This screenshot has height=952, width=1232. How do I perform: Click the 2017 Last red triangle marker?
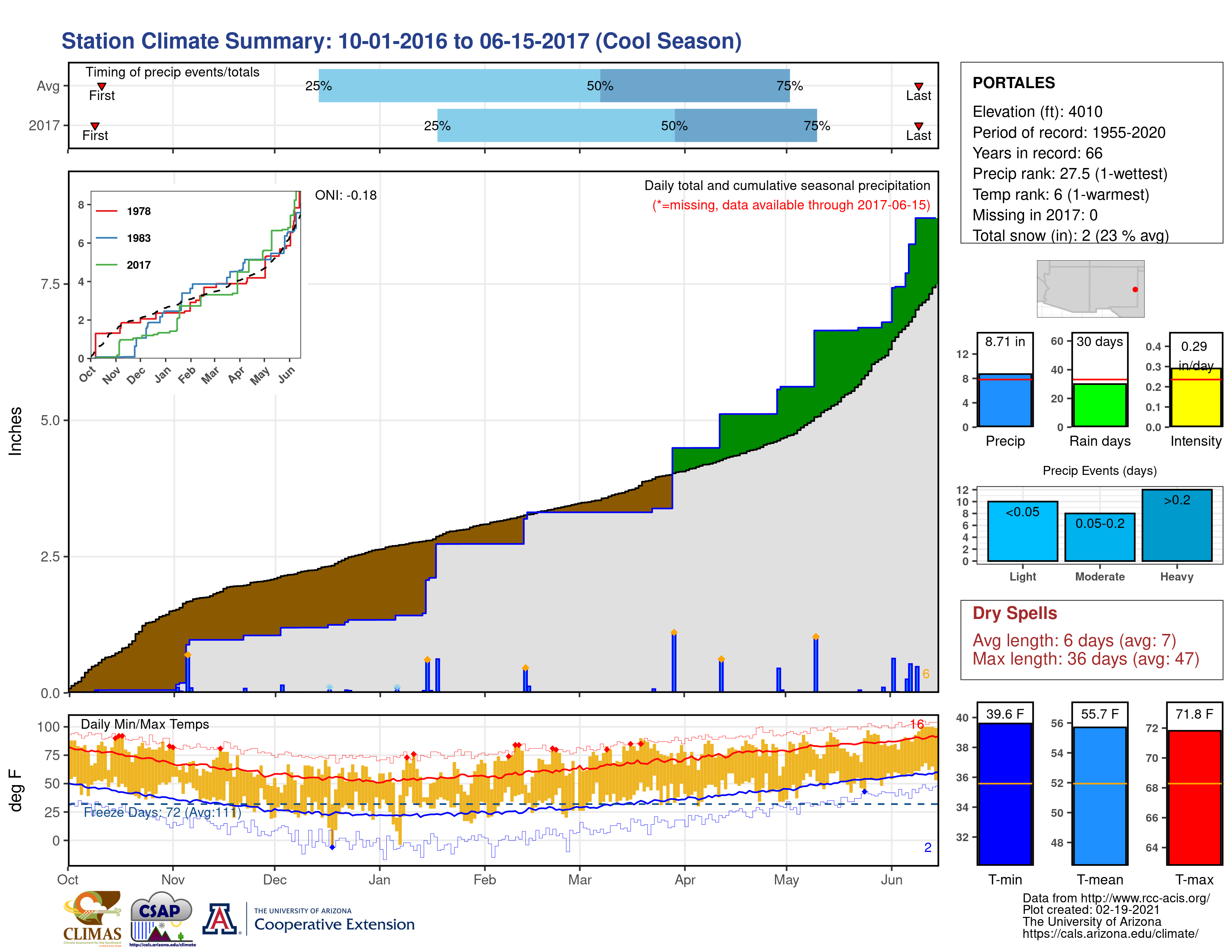(918, 126)
